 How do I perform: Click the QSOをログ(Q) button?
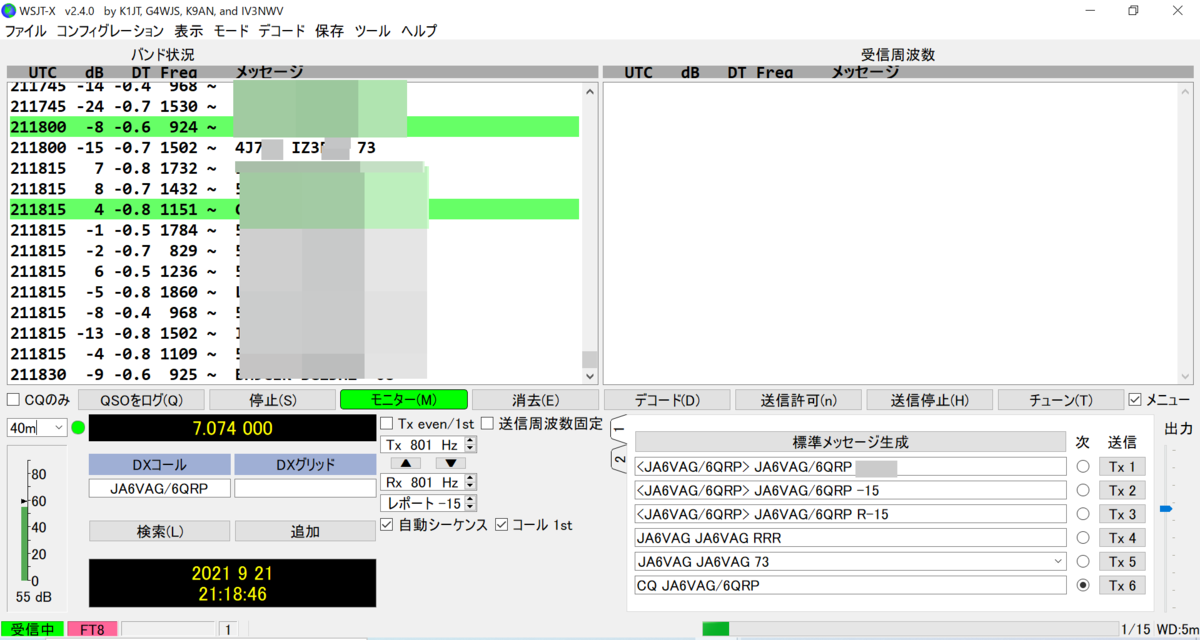(x=141, y=400)
